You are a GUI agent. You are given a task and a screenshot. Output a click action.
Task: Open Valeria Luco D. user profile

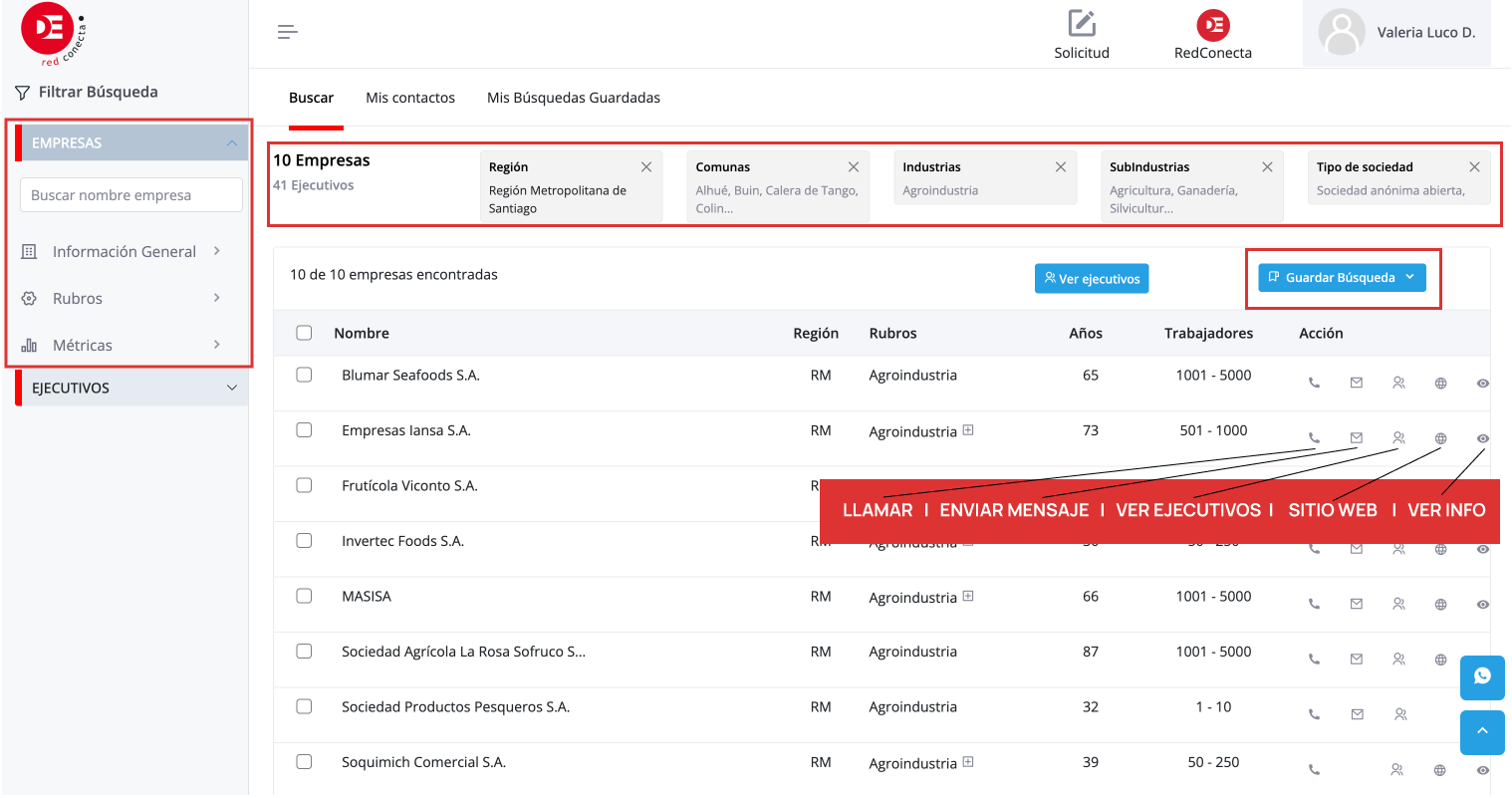point(1397,33)
